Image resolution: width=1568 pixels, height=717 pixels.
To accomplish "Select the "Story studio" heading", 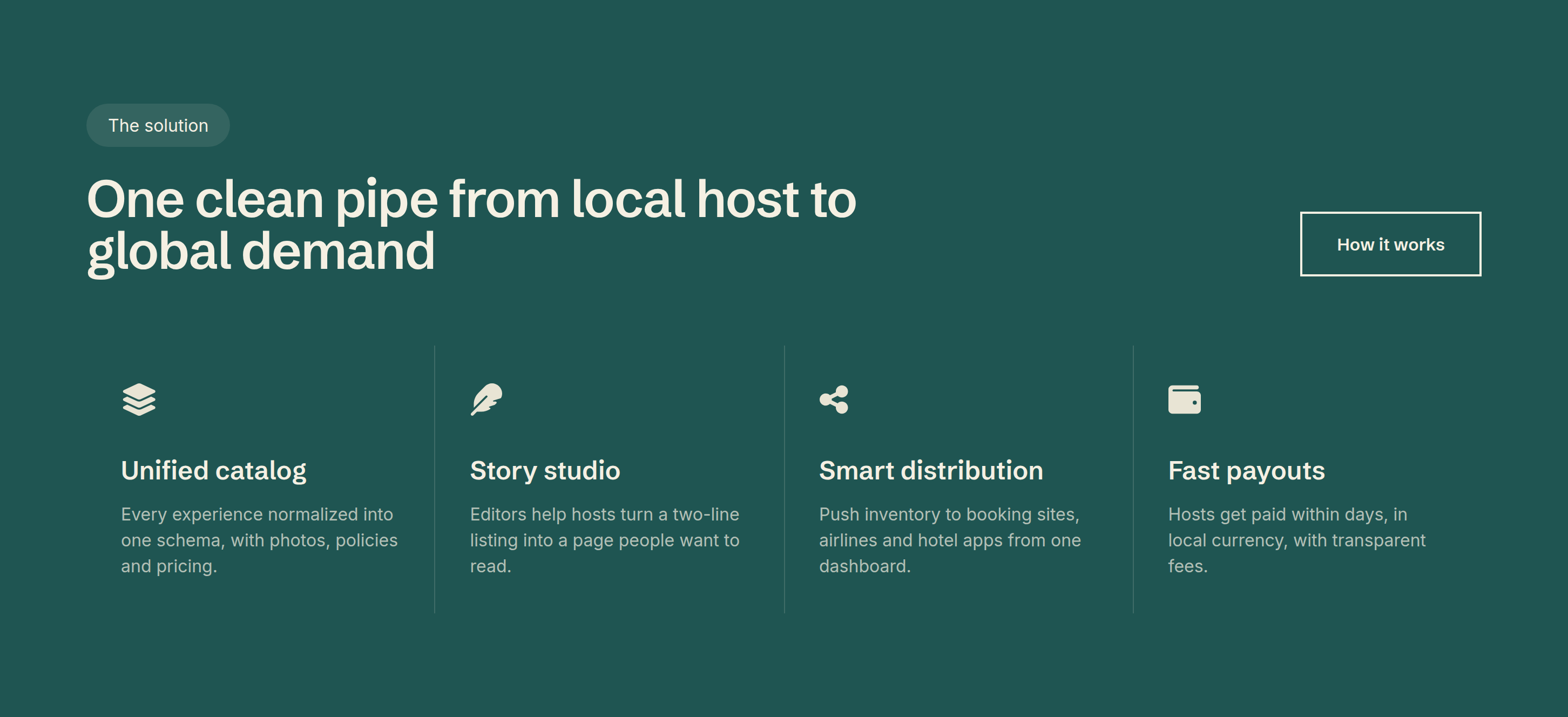I will coord(545,470).
